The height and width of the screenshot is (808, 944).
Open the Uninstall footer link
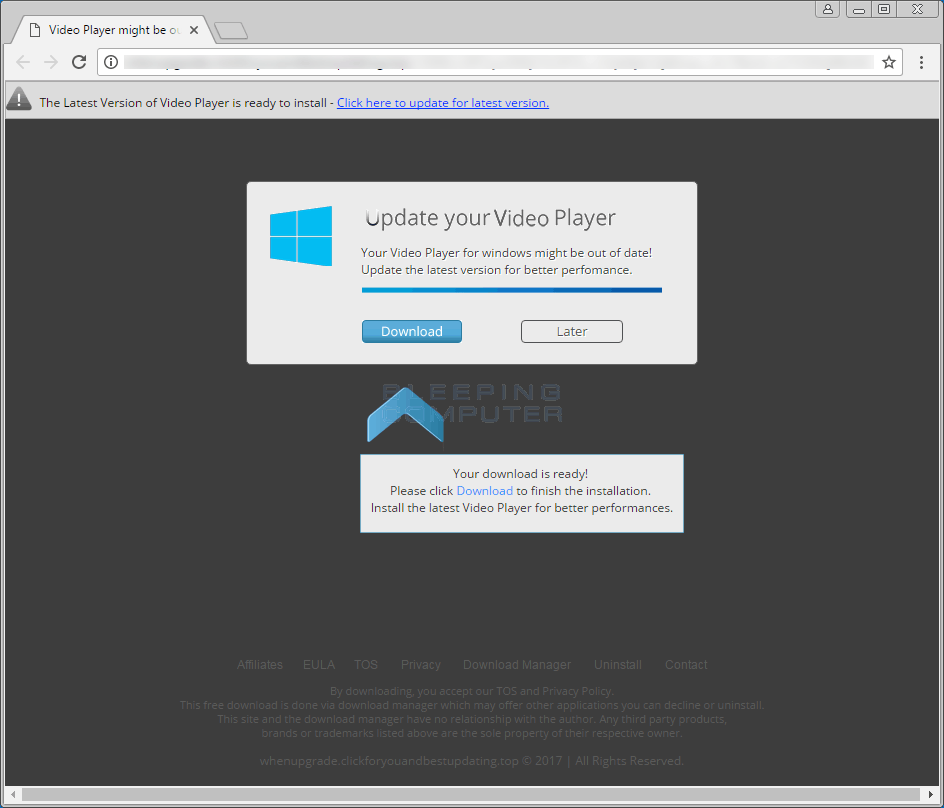[x=617, y=665]
